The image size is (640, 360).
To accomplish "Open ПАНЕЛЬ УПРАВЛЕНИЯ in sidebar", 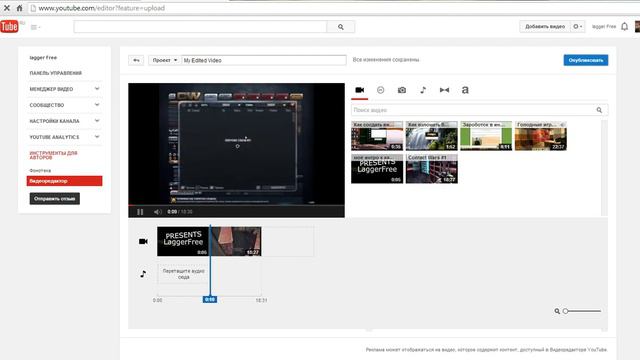I will coord(56,73).
